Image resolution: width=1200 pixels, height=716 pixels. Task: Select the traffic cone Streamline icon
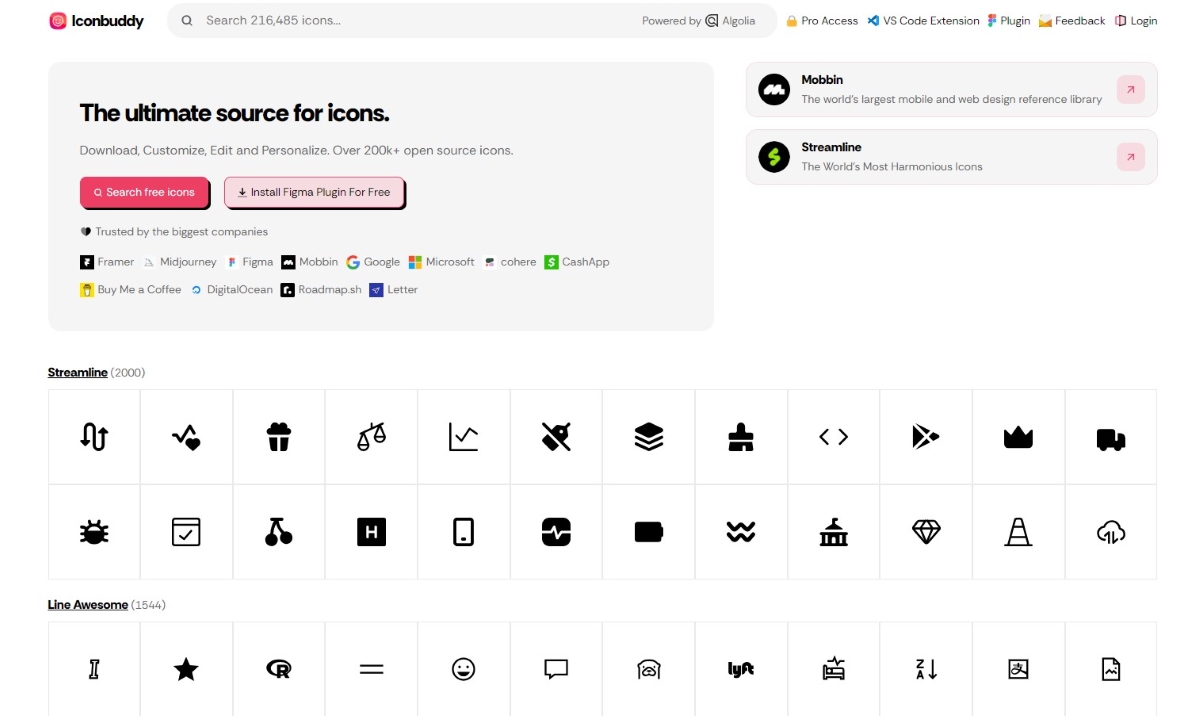(x=1018, y=532)
